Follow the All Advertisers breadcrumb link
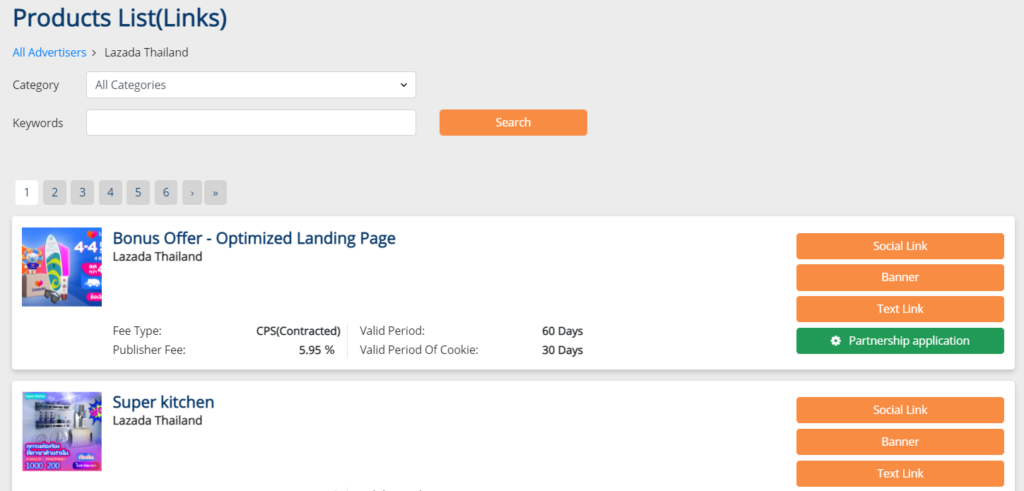The image size is (1024, 491). tap(50, 52)
